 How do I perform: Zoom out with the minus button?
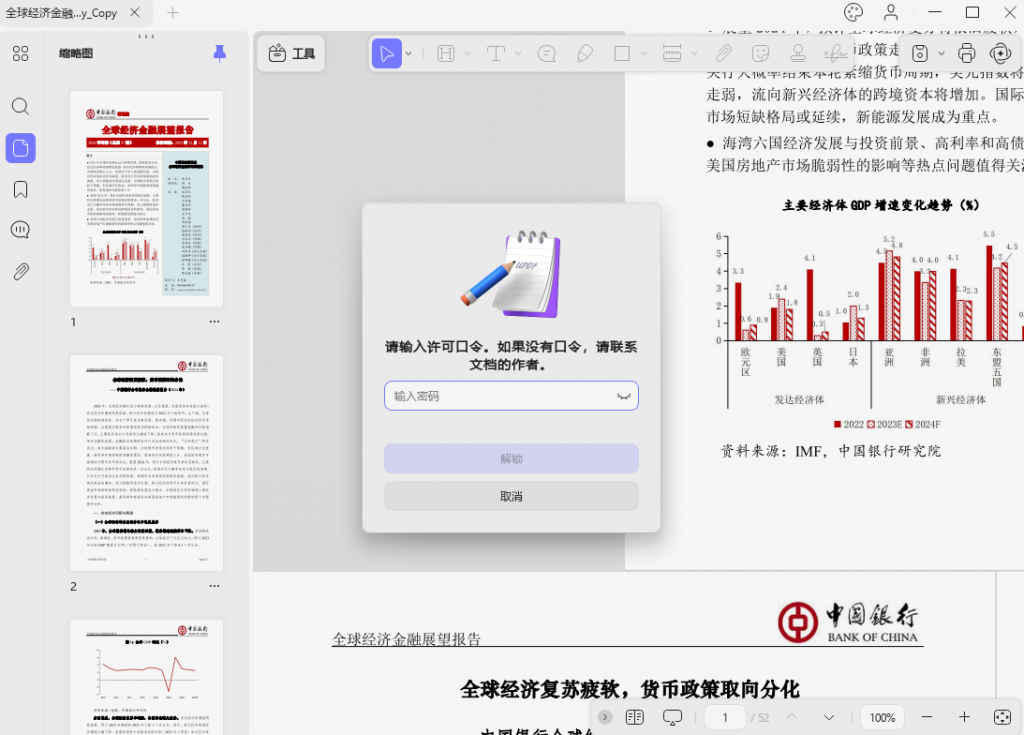click(927, 717)
